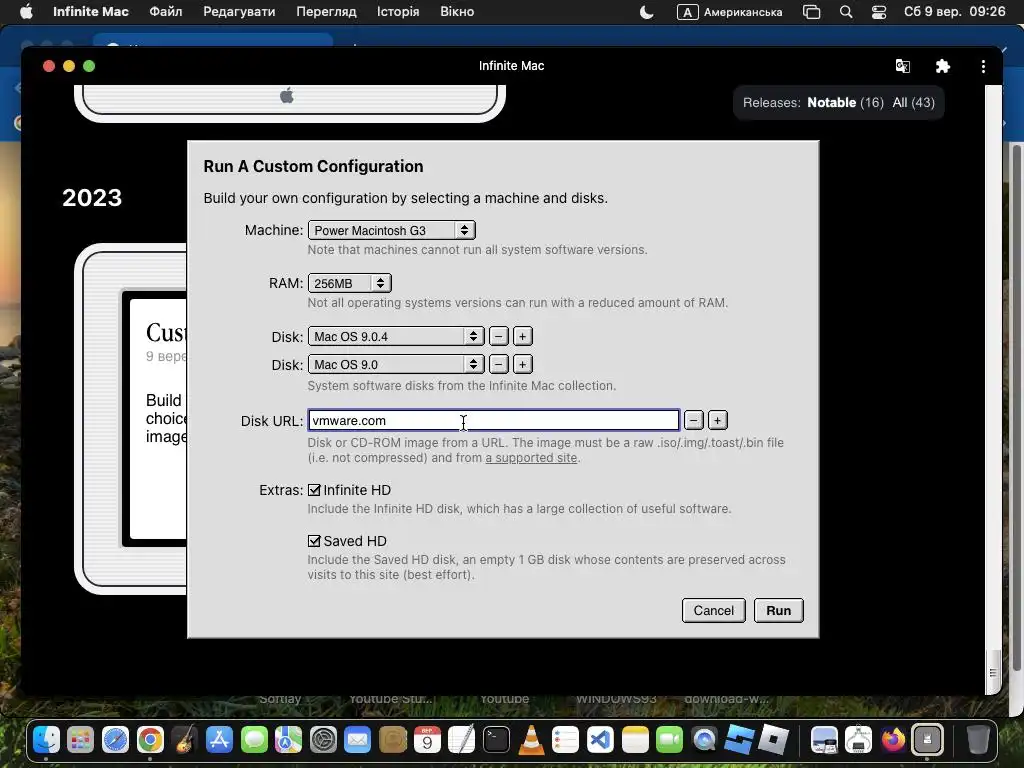The width and height of the screenshot is (1024, 768).
Task: Toggle Focus moon icon in menu bar
Action: coord(646,12)
